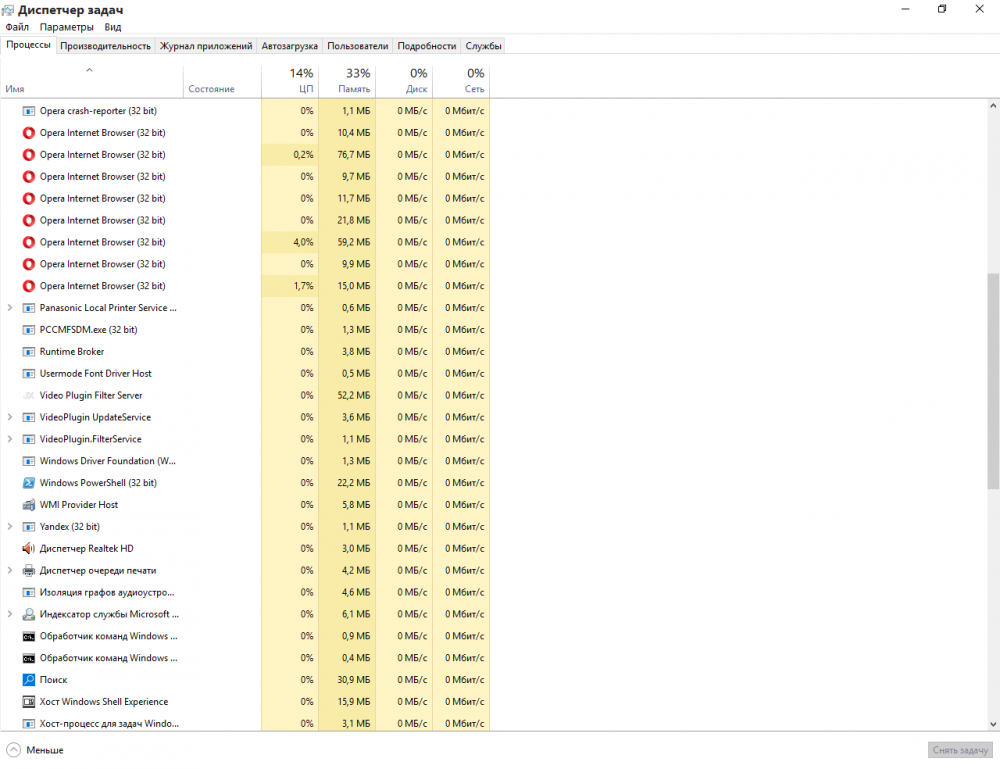Click the Поиск magnifier icon
This screenshot has height=769, width=1000.
point(29,680)
